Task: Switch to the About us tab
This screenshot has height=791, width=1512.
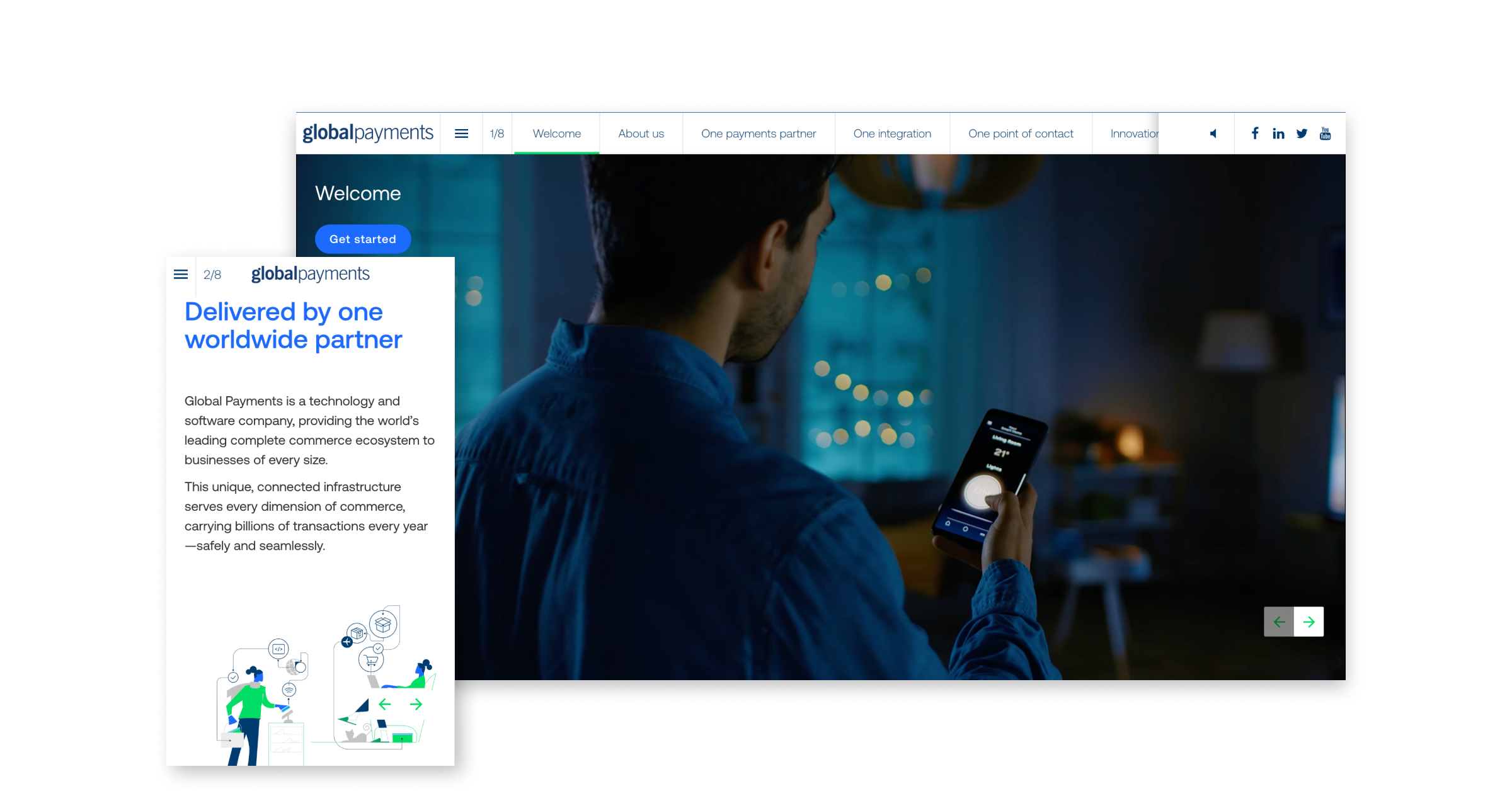Action: (641, 134)
